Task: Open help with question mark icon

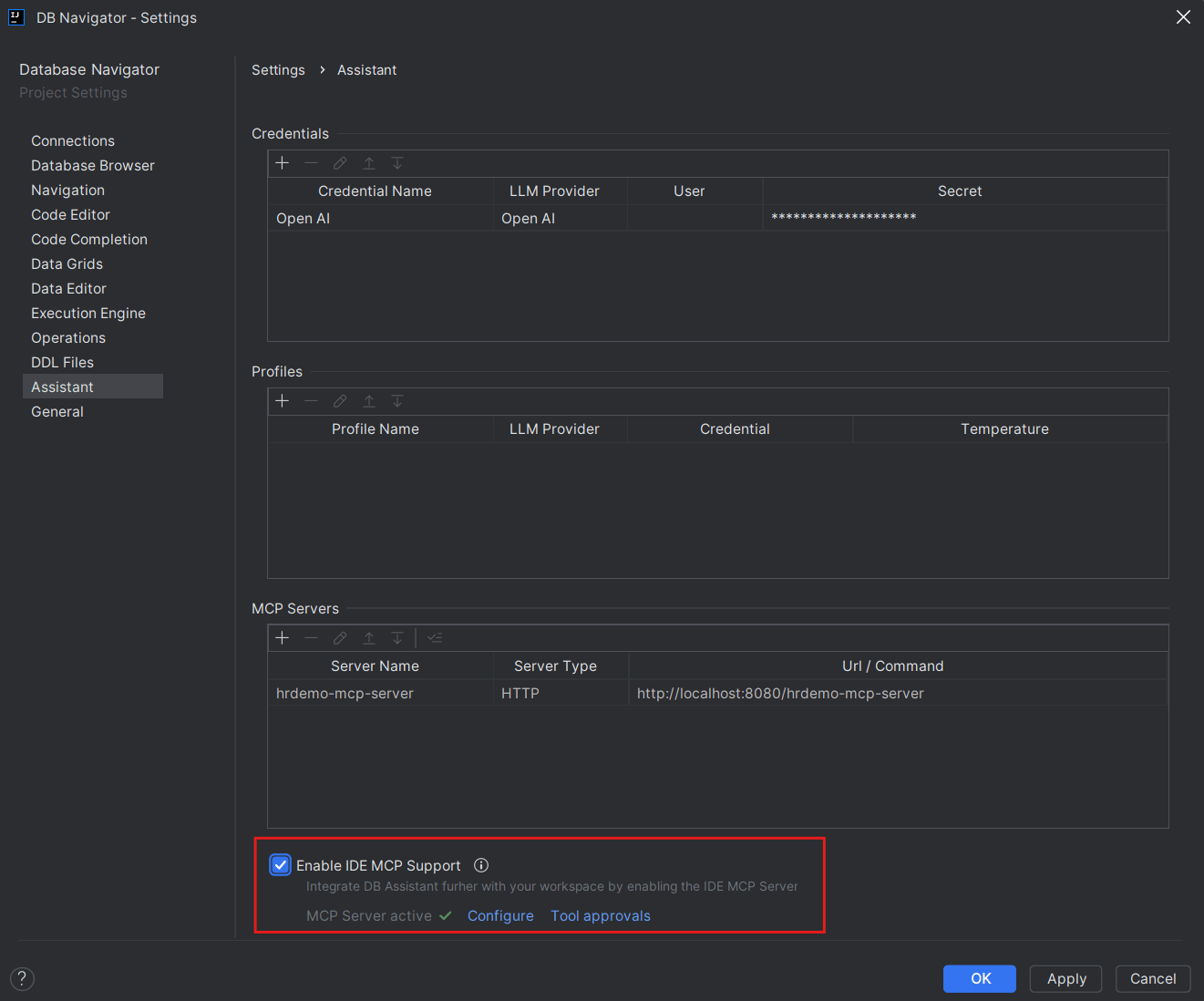Action: tap(22, 978)
